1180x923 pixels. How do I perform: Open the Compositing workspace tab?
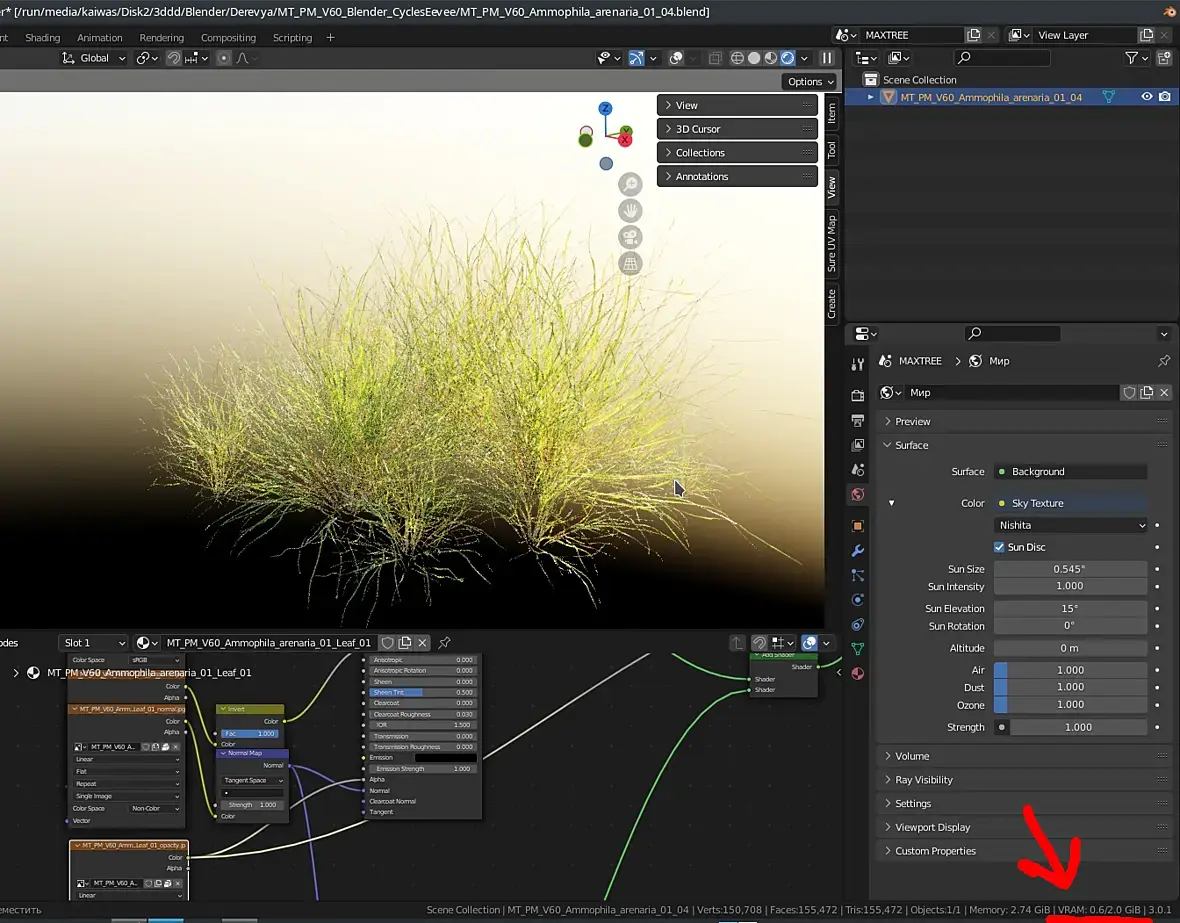228,38
